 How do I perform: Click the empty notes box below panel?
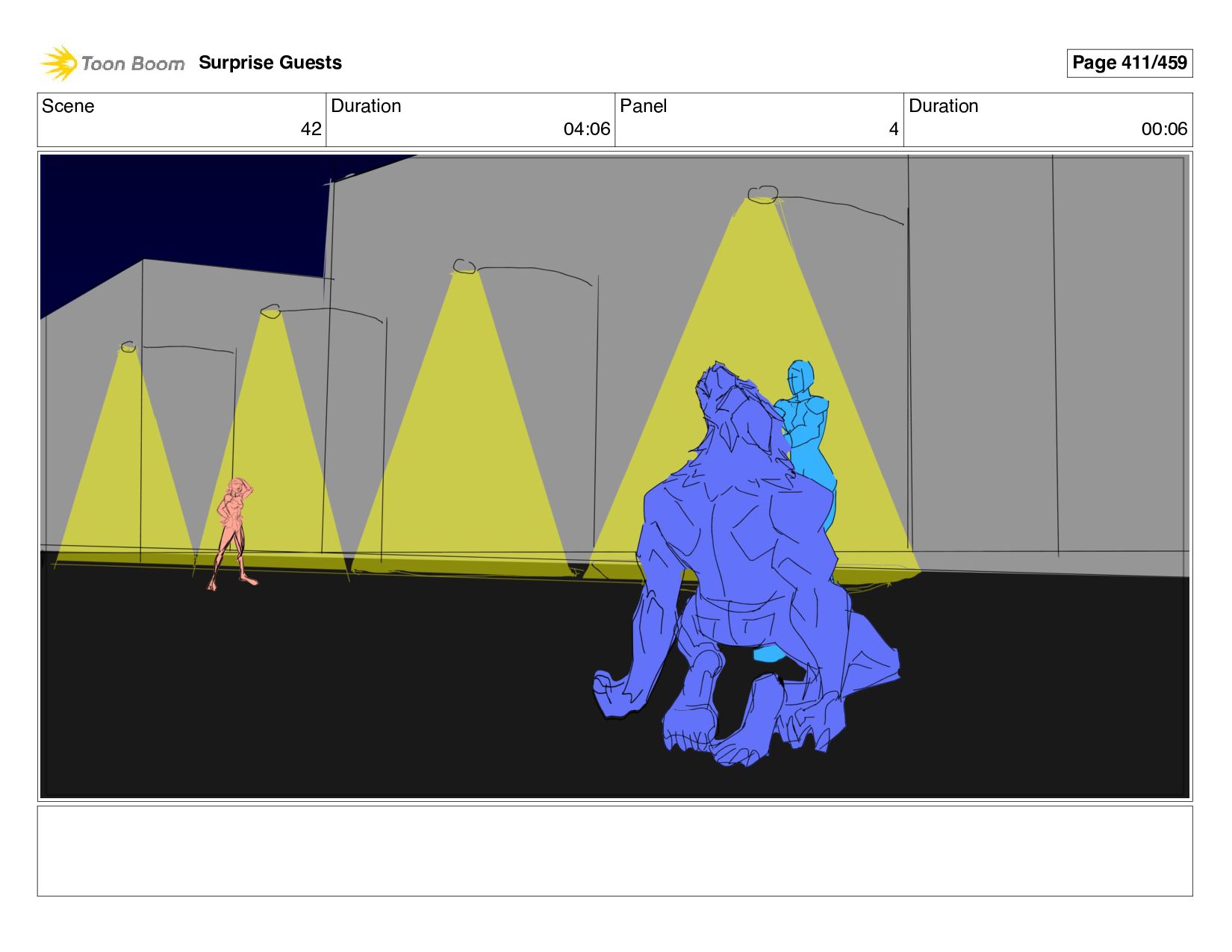(x=615, y=850)
